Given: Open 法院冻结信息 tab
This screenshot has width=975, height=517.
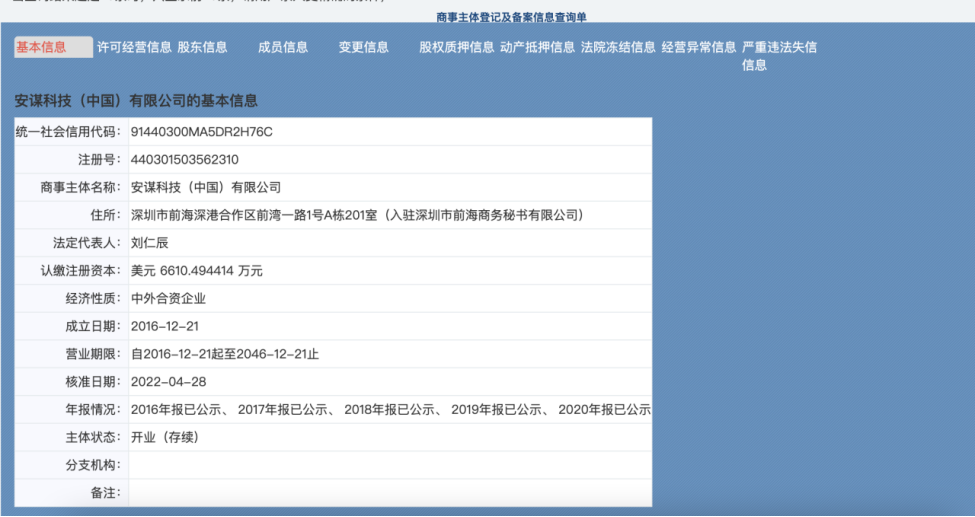Looking at the screenshot, I should (618, 47).
